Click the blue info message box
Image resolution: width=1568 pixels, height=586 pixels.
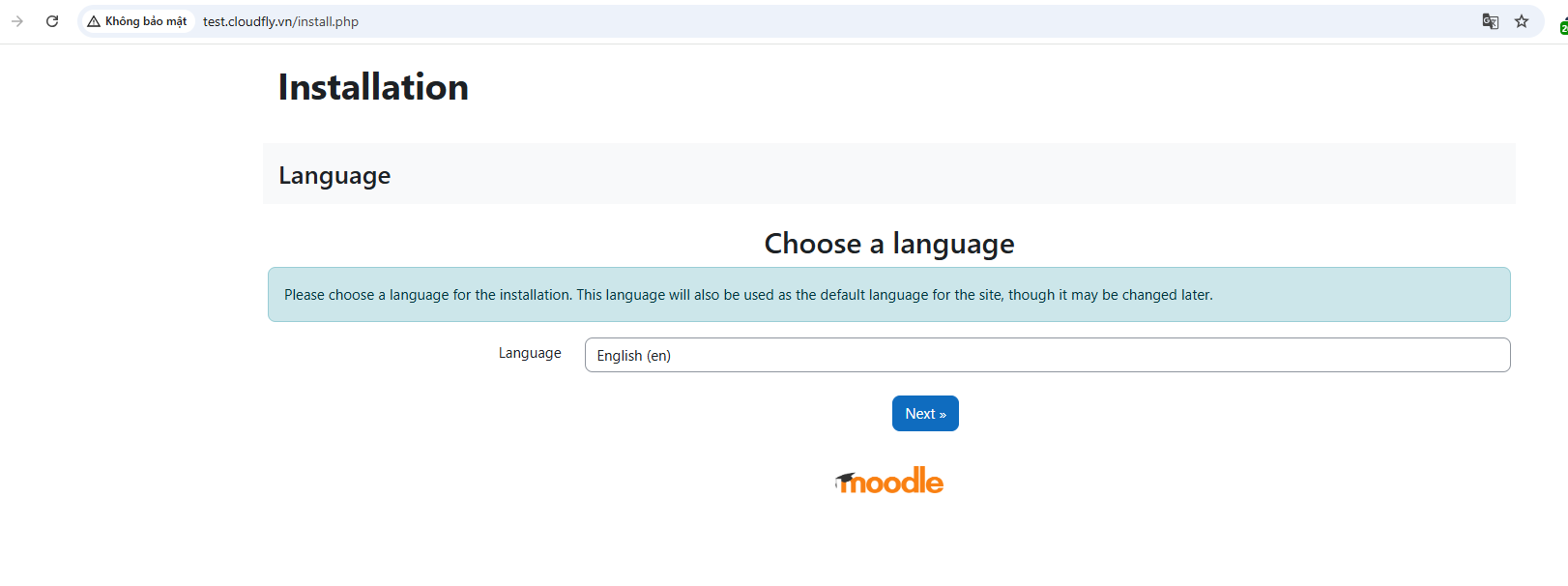(x=888, y=295)
